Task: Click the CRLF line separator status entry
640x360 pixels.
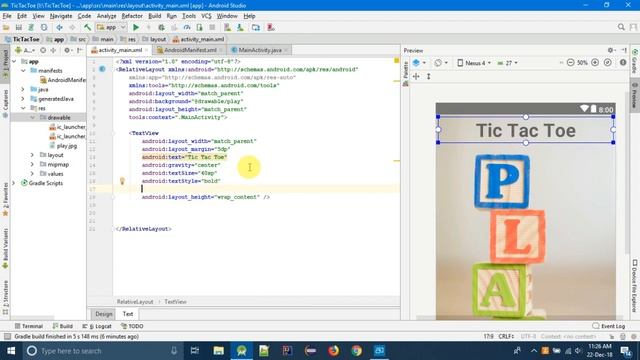Action: click(506, 336)
